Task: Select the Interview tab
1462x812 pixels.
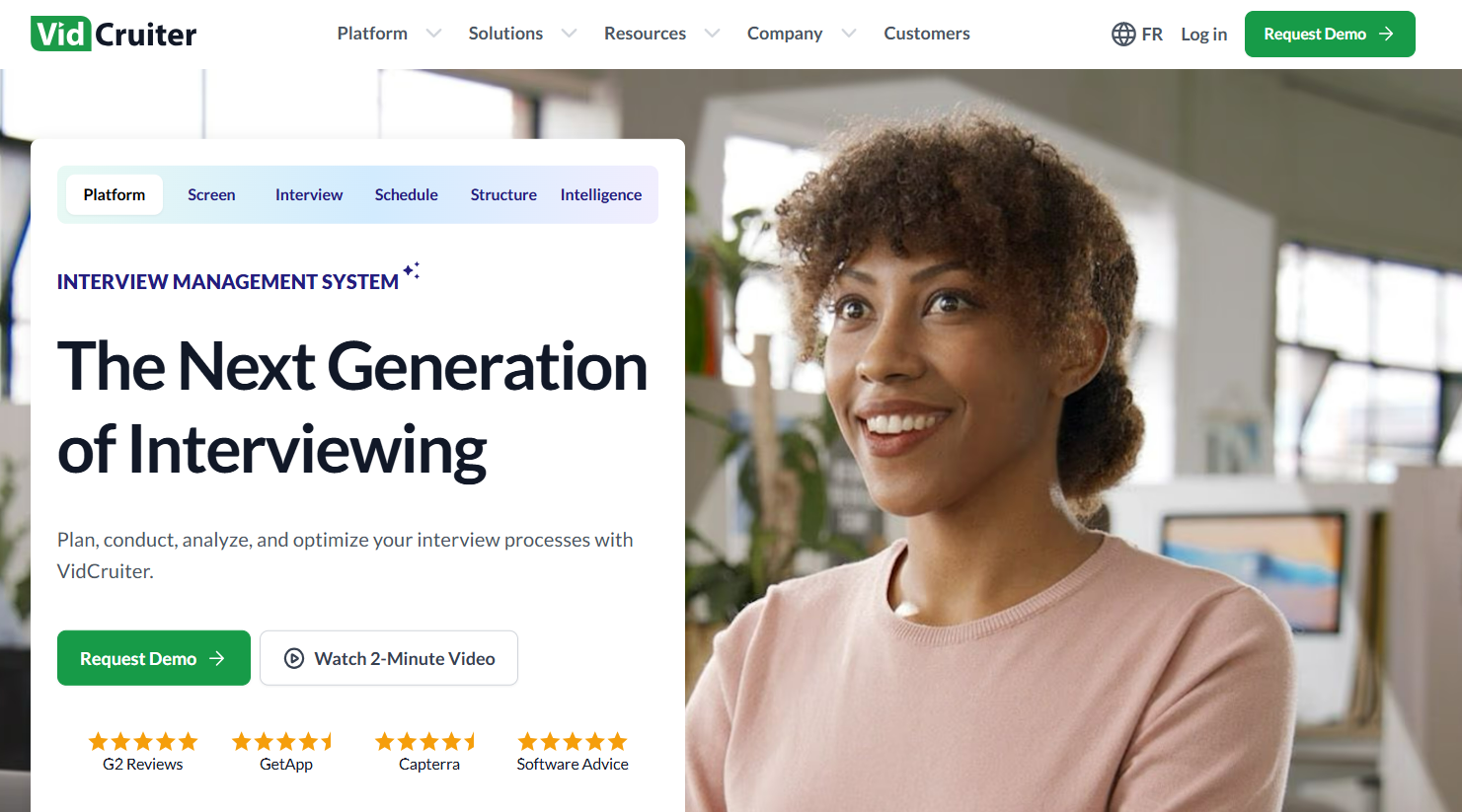Action: pyautogui.click(x=309, y=195)
